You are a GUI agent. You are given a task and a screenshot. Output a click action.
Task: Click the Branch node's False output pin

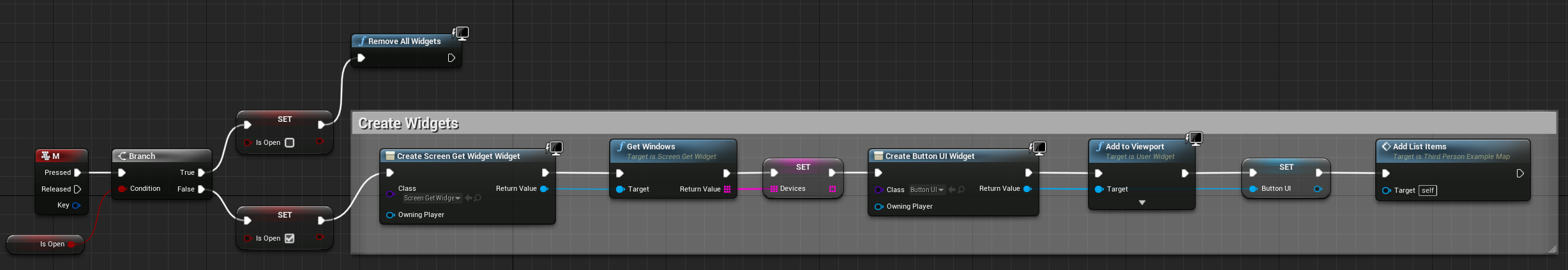click(202, 189)
